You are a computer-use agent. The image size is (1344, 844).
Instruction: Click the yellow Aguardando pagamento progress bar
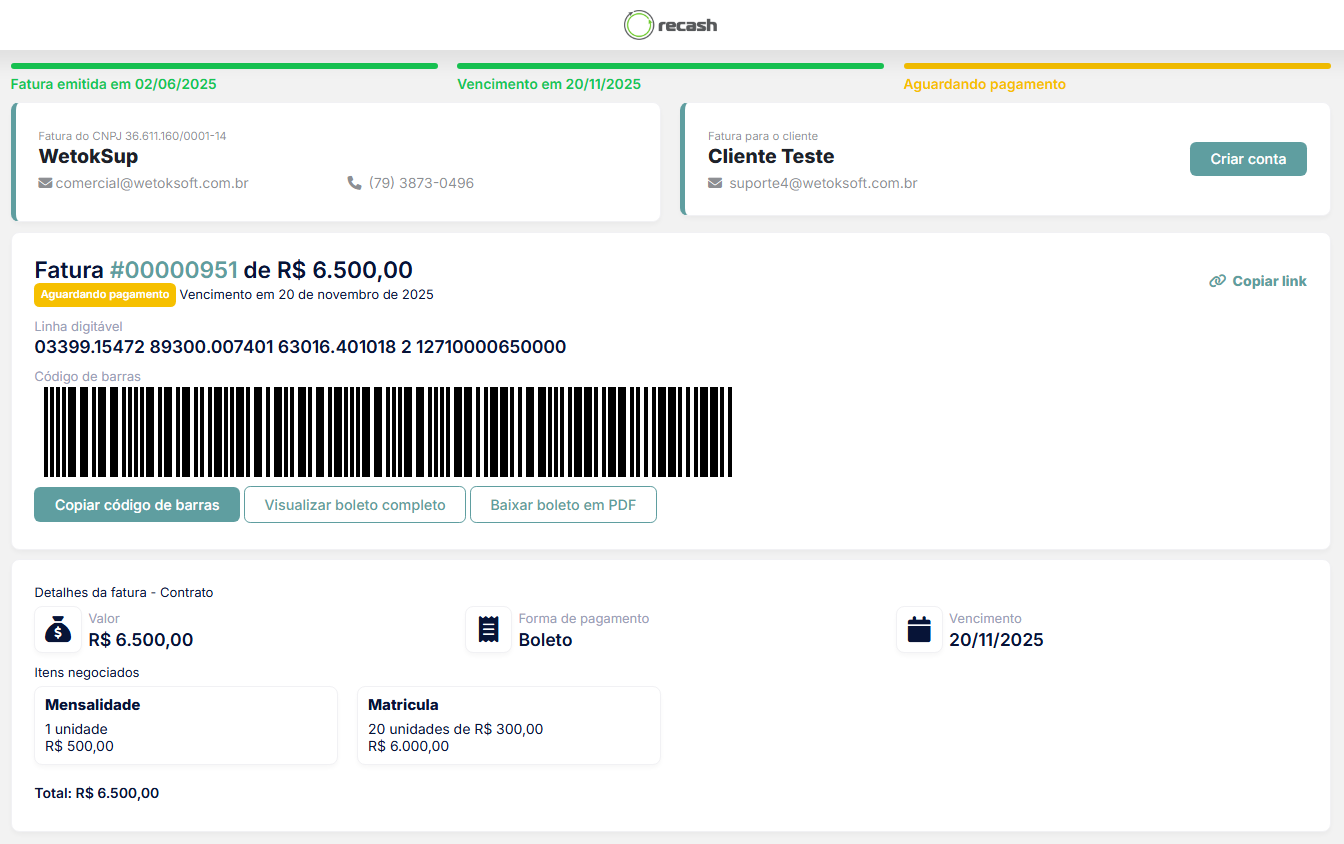point(1116,66)
